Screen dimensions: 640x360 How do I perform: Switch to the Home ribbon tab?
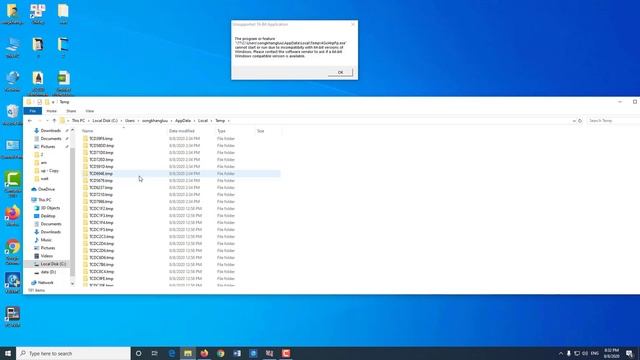[51, 111]
